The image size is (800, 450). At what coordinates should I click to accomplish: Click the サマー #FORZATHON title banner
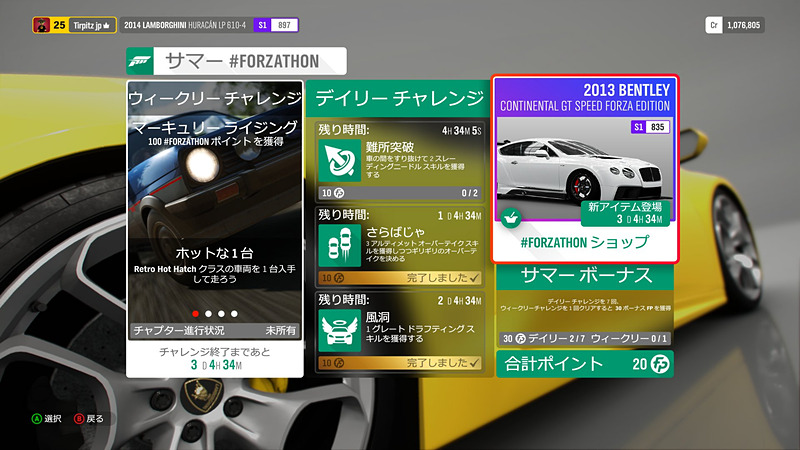click(237, 61)
